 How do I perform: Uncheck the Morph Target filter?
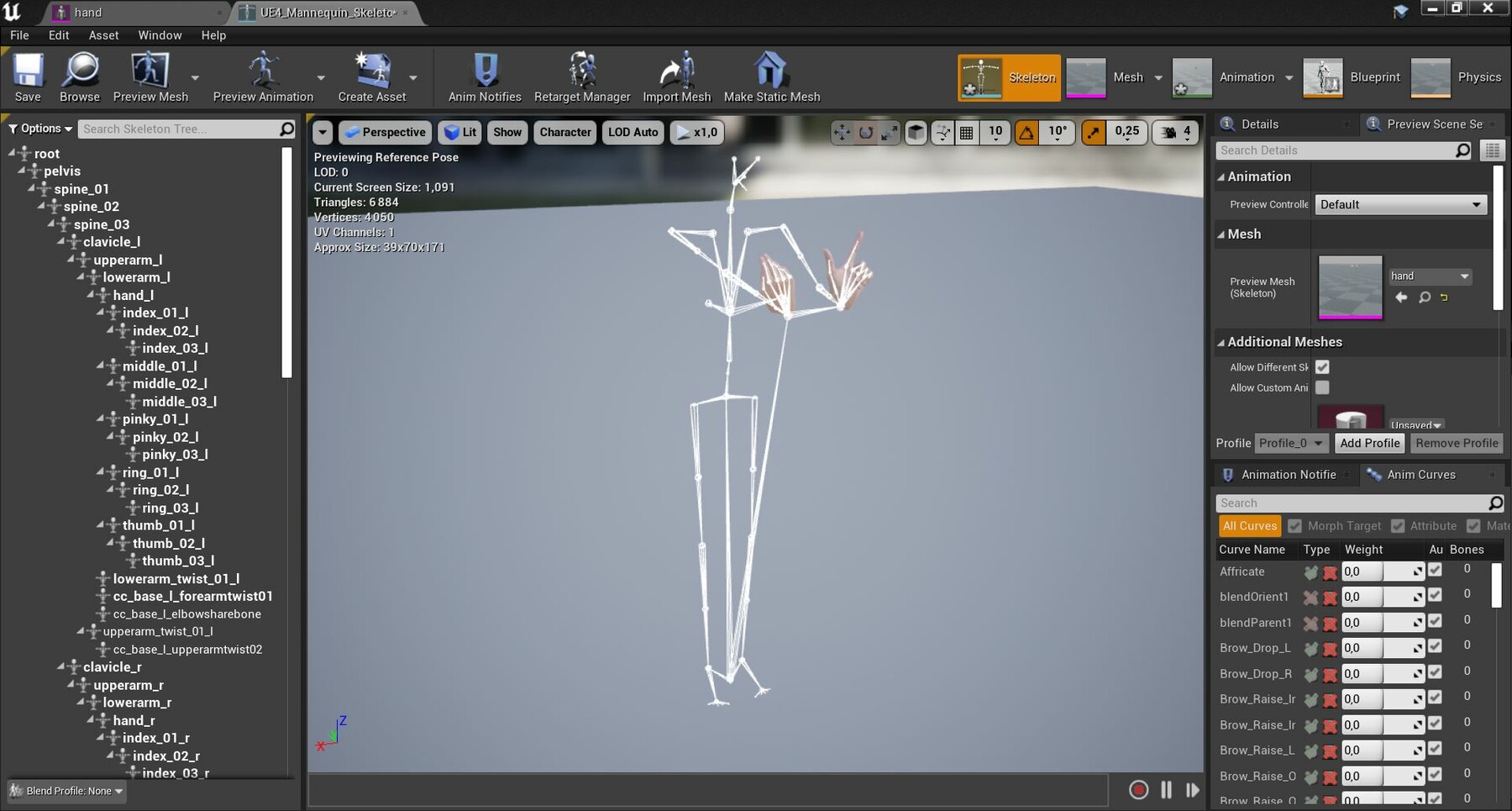pos(1293,525)
